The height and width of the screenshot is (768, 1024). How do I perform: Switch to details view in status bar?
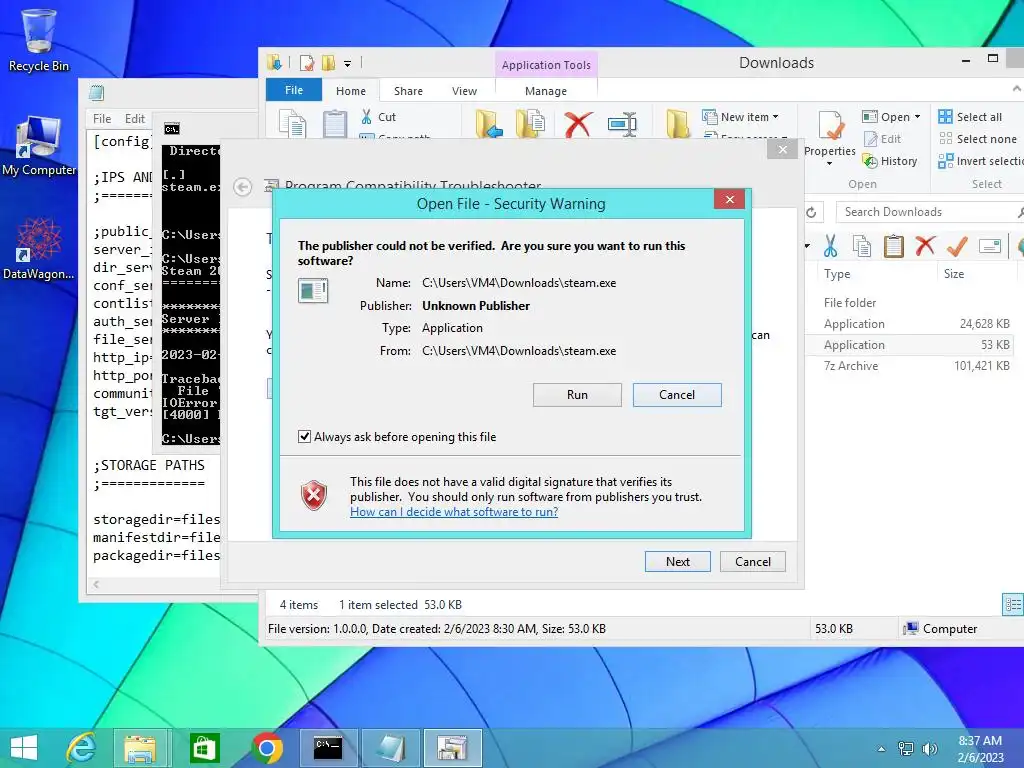(1012, 604)
